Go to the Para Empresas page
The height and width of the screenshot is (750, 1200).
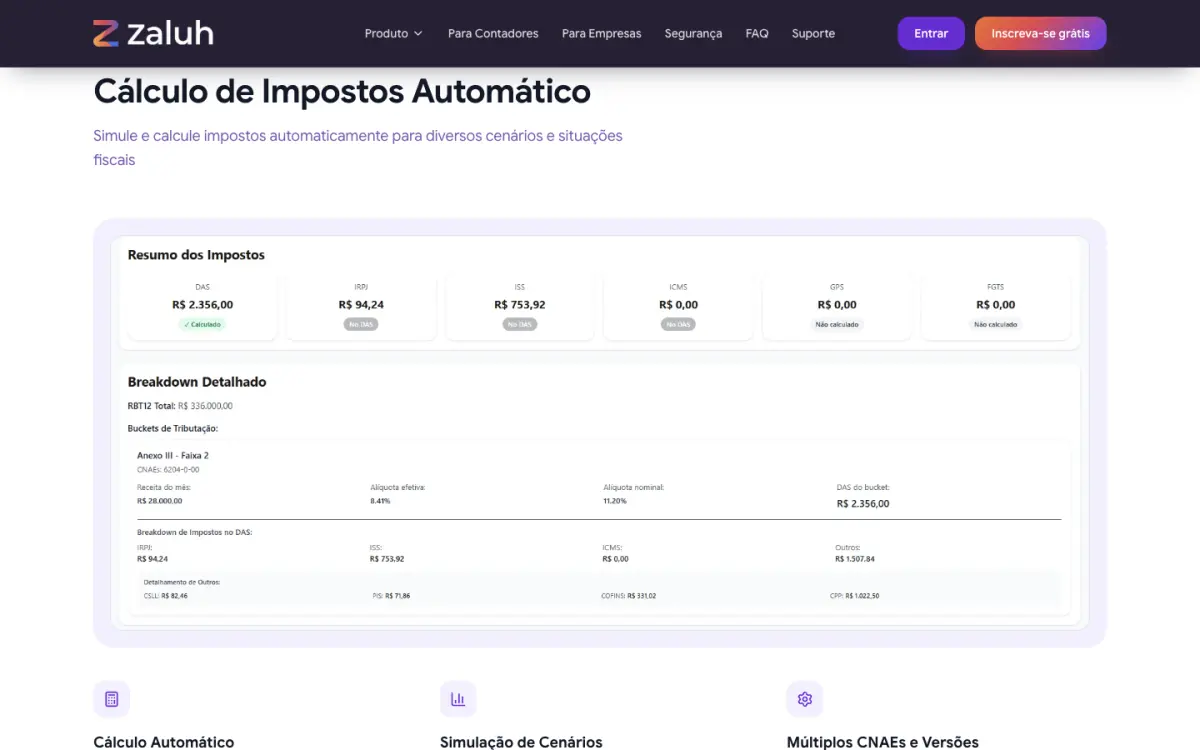(602, 33)
